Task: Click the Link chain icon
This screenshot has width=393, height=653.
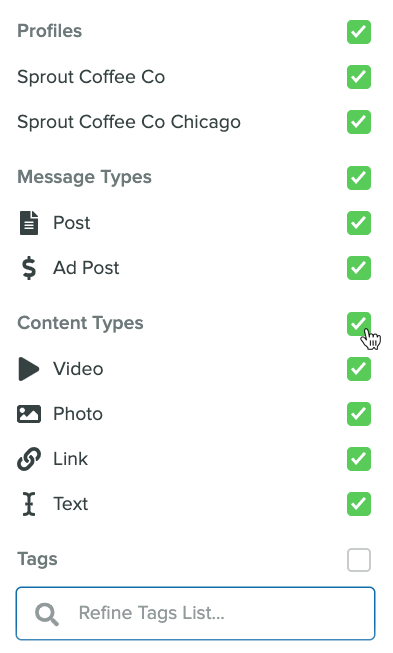Action: click(x=29, y=459)
